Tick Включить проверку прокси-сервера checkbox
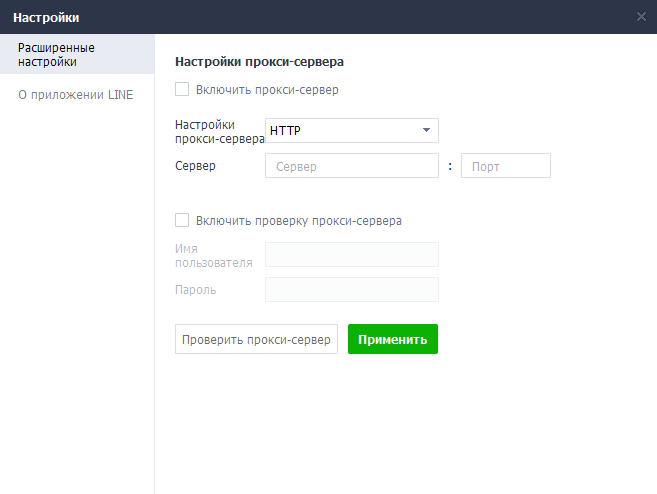The width and height of the screenshot is (657, 494). tap(182, 220)
